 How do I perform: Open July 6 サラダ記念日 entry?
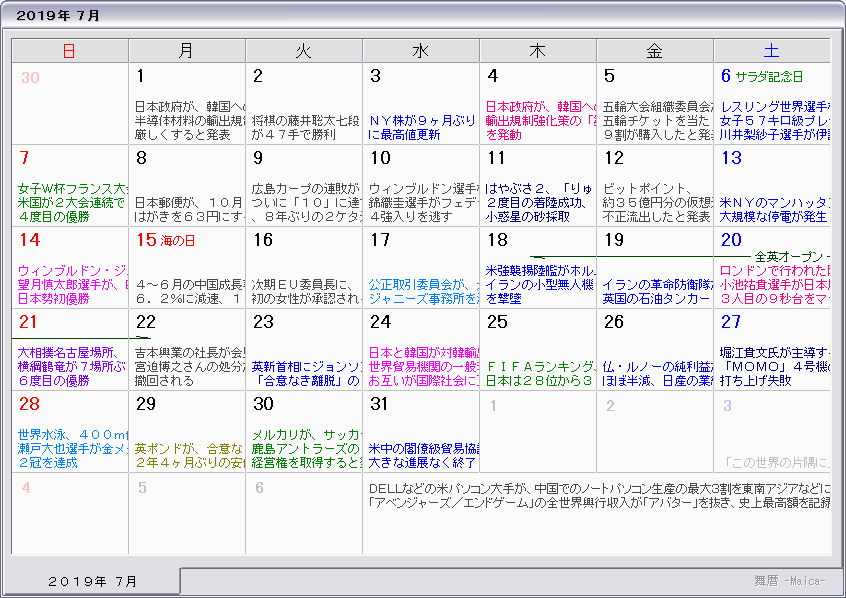[769, 77]
